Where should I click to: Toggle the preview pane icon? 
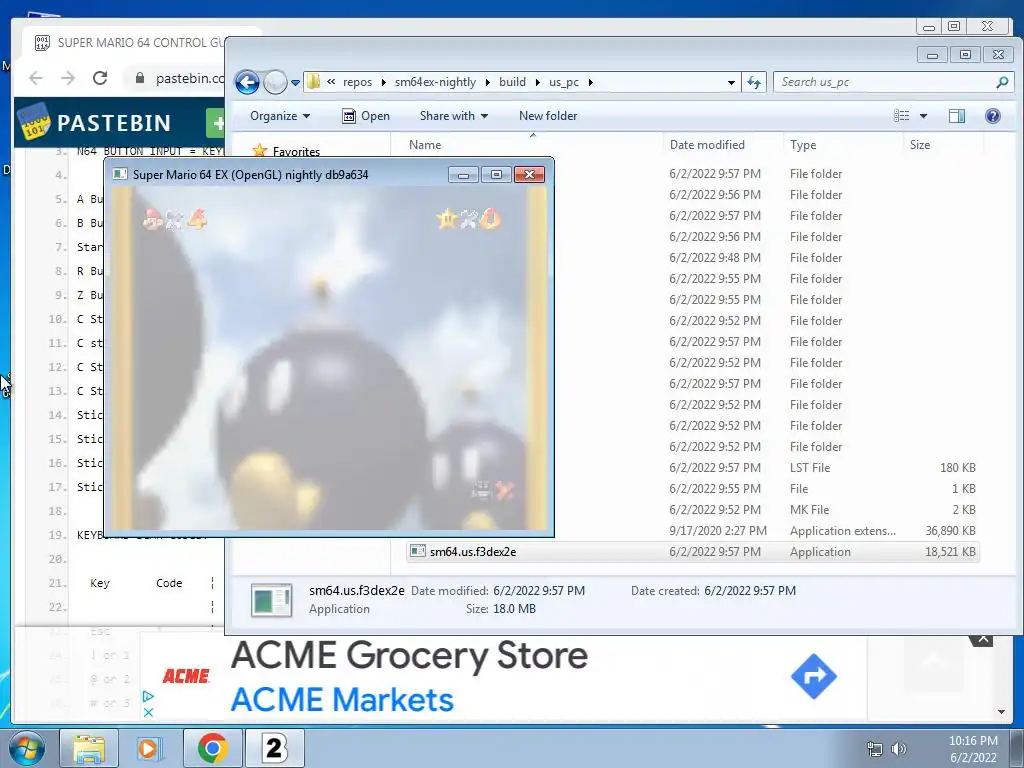point(957,116)
